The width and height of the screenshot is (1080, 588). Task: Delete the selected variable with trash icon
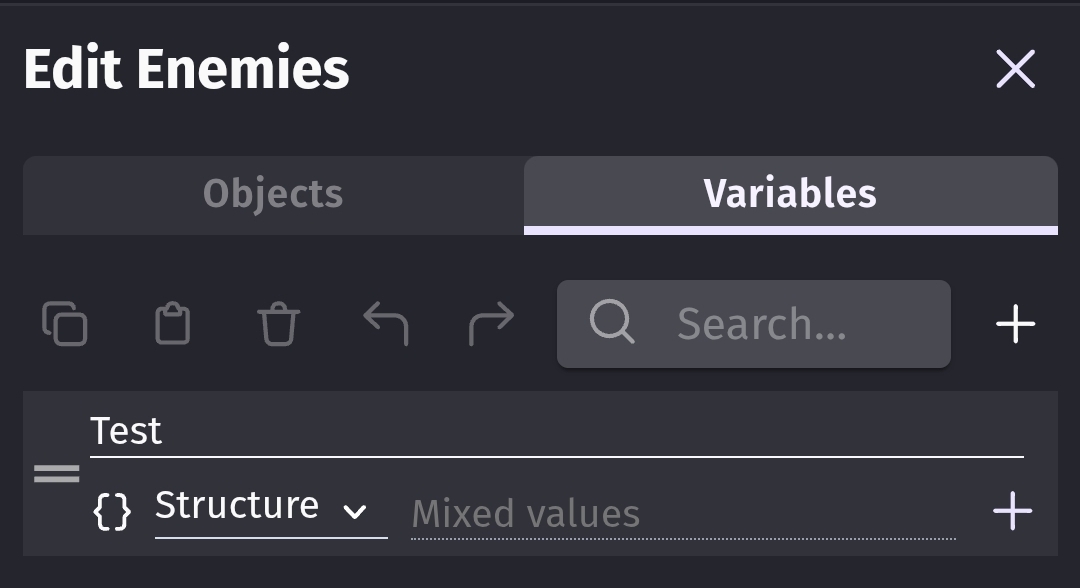click(278, 324)
